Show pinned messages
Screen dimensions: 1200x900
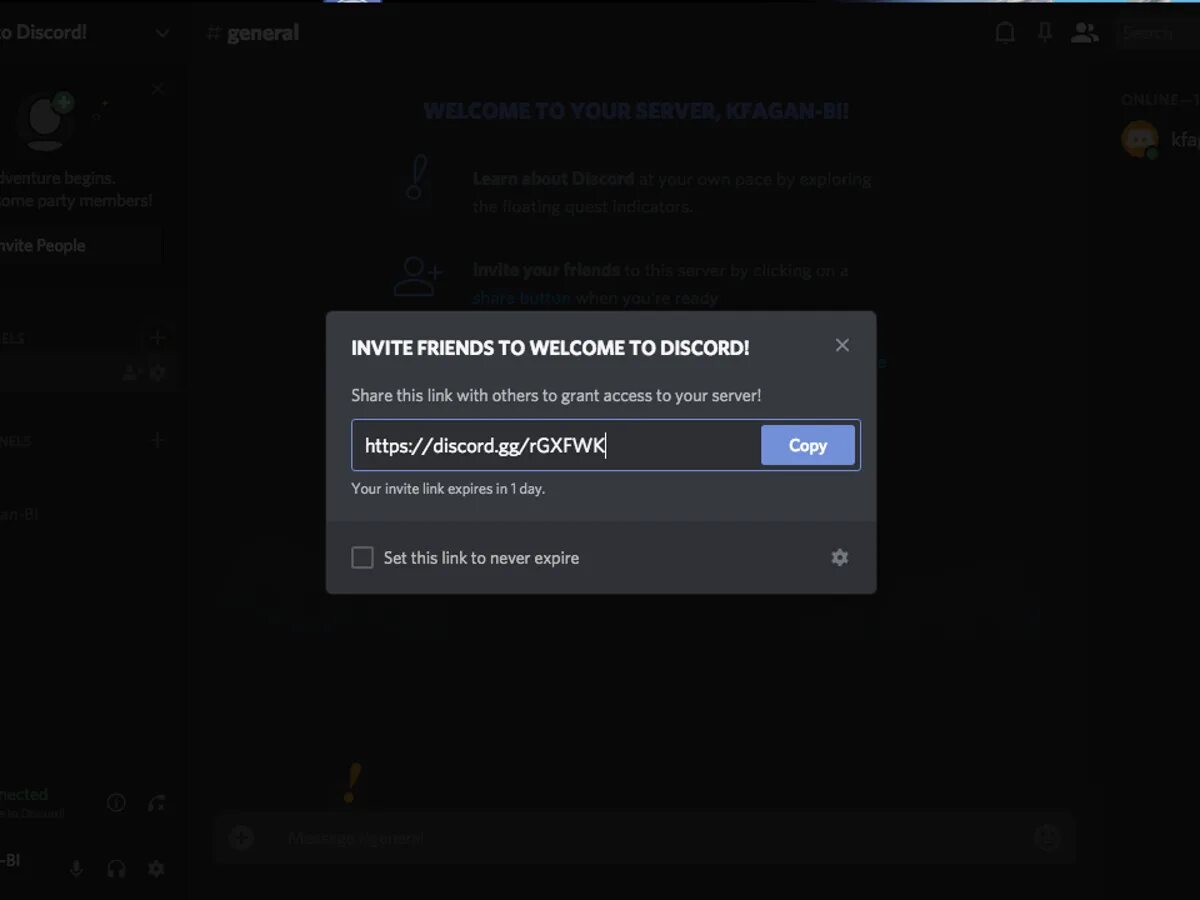(x=1045, y=33)
